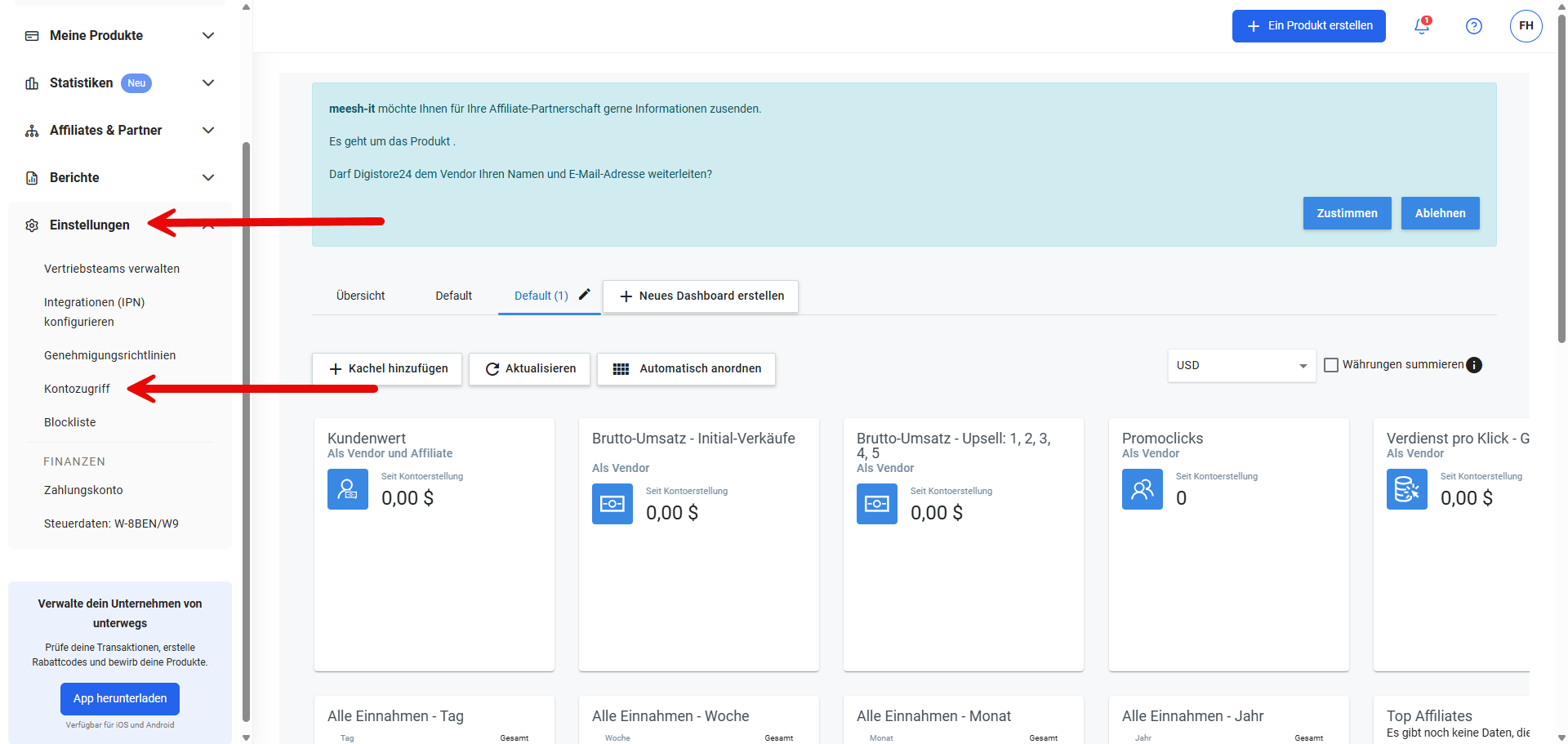Open Kontozugriff settings
The width and height of the screenshot is (1568, 744).
pos(77,389)
